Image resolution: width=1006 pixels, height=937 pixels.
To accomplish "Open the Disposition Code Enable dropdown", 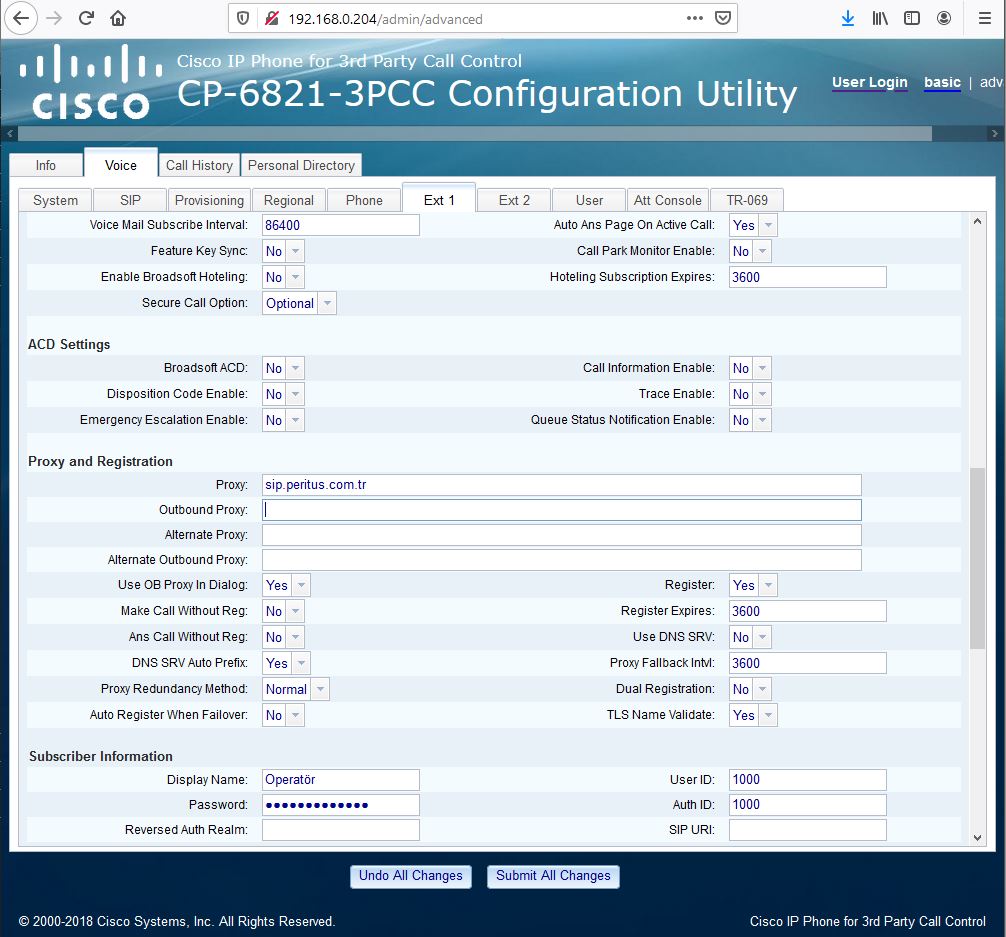I will (283, 394).
